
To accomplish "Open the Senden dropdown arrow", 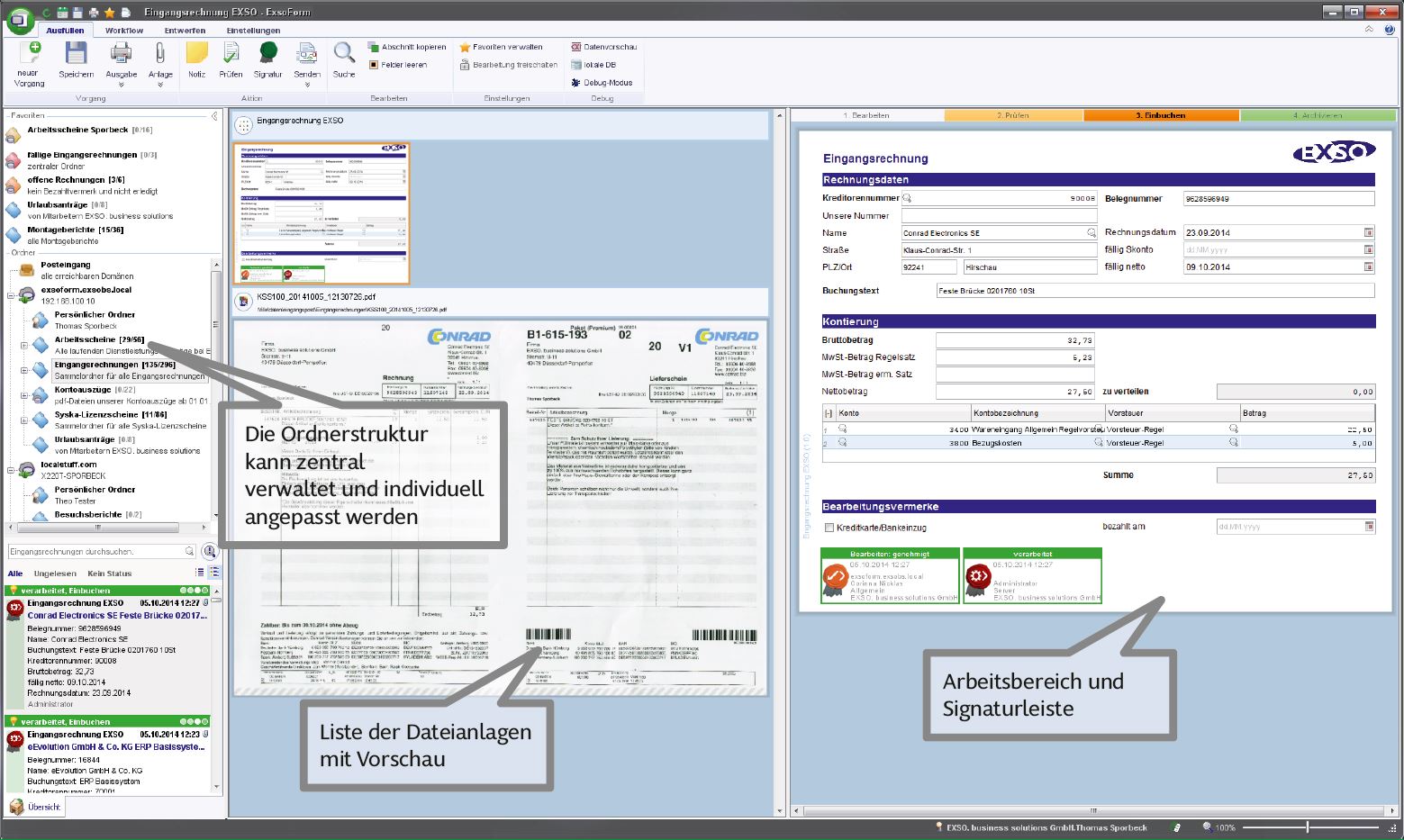I will pos(307,86).
